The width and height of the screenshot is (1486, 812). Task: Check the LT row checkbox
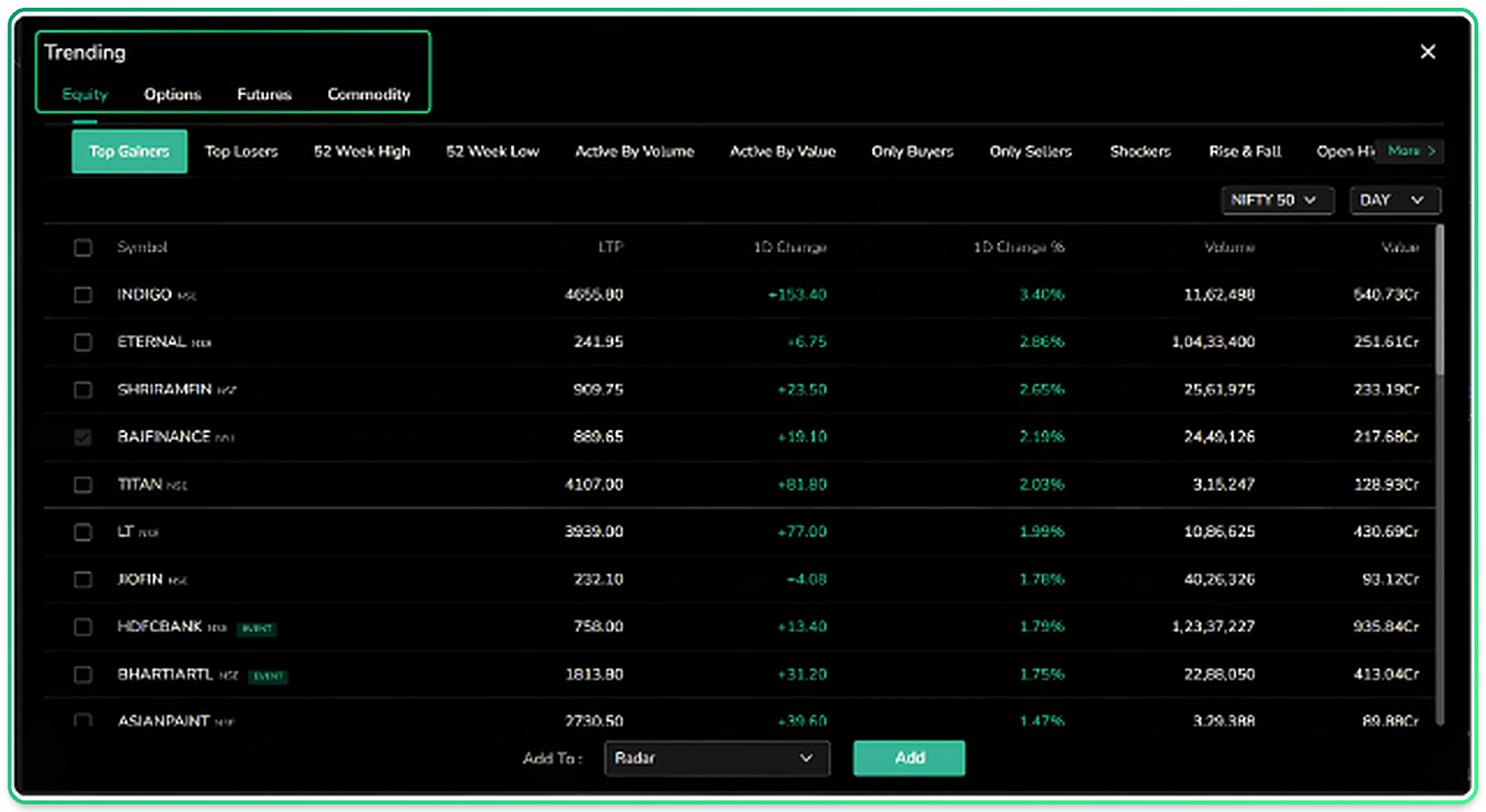[x=83, y=532]
